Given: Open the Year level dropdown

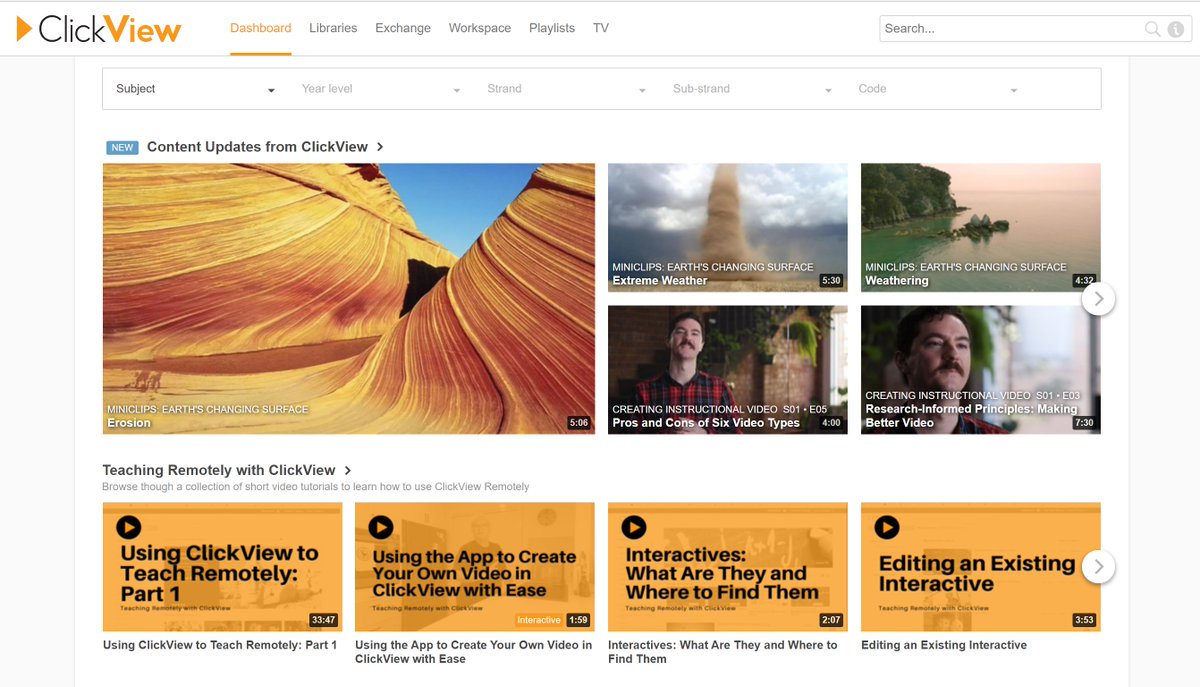Looking at the screenshot, I should pos(381,89).
